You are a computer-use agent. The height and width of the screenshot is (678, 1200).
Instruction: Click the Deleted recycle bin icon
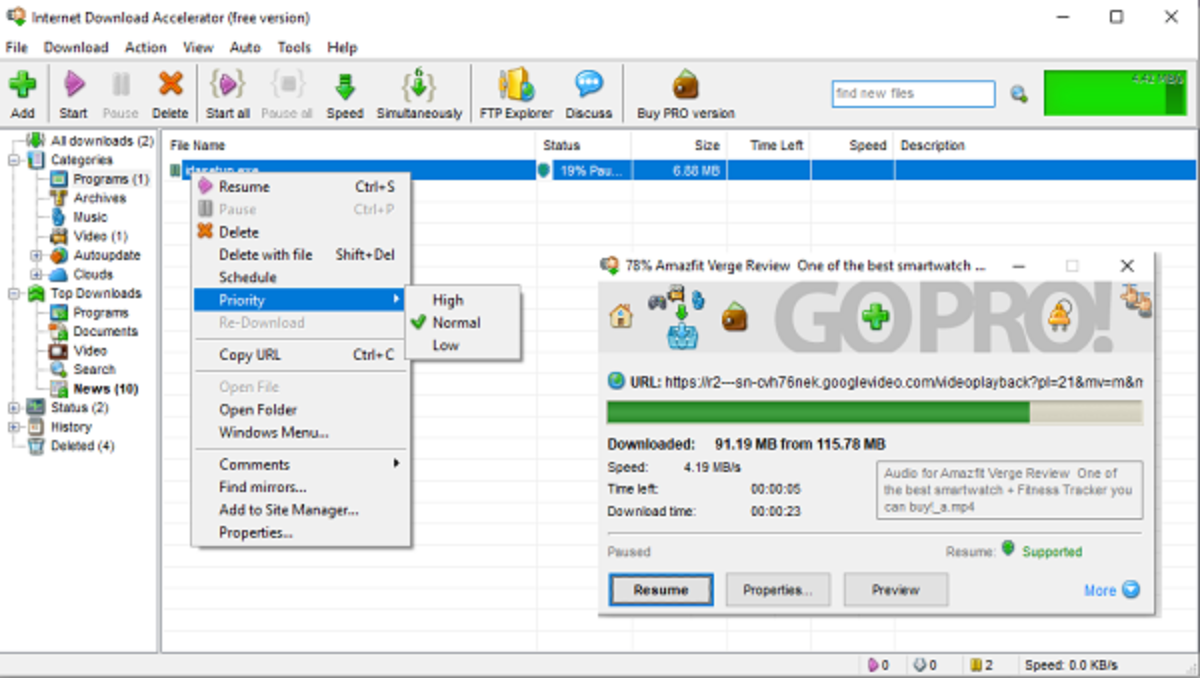click(36, 446)
